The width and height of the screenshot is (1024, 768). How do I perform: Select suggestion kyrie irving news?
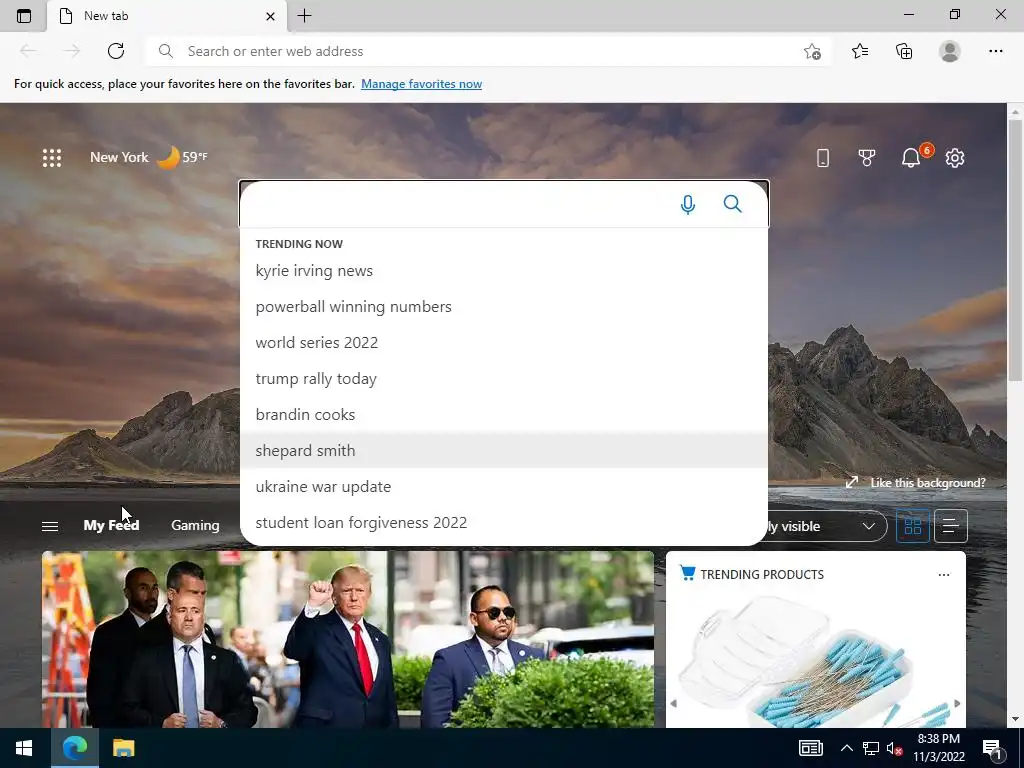pyautogui.click(x=504, y=270)
